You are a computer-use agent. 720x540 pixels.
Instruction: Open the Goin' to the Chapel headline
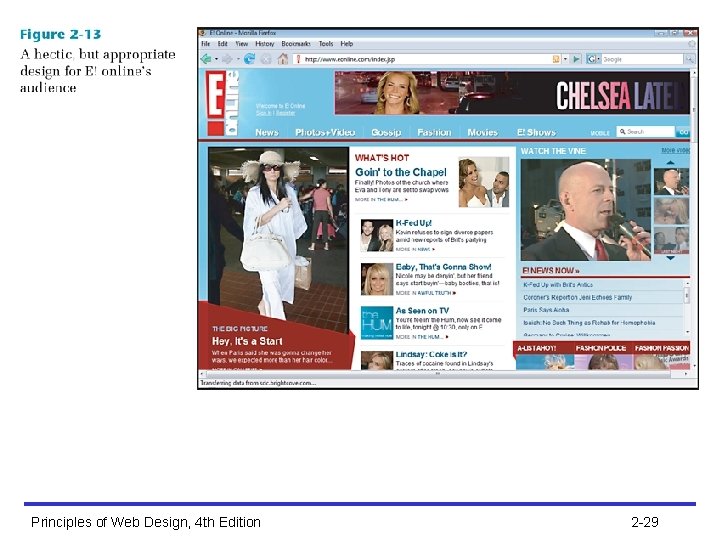[400, 173]
